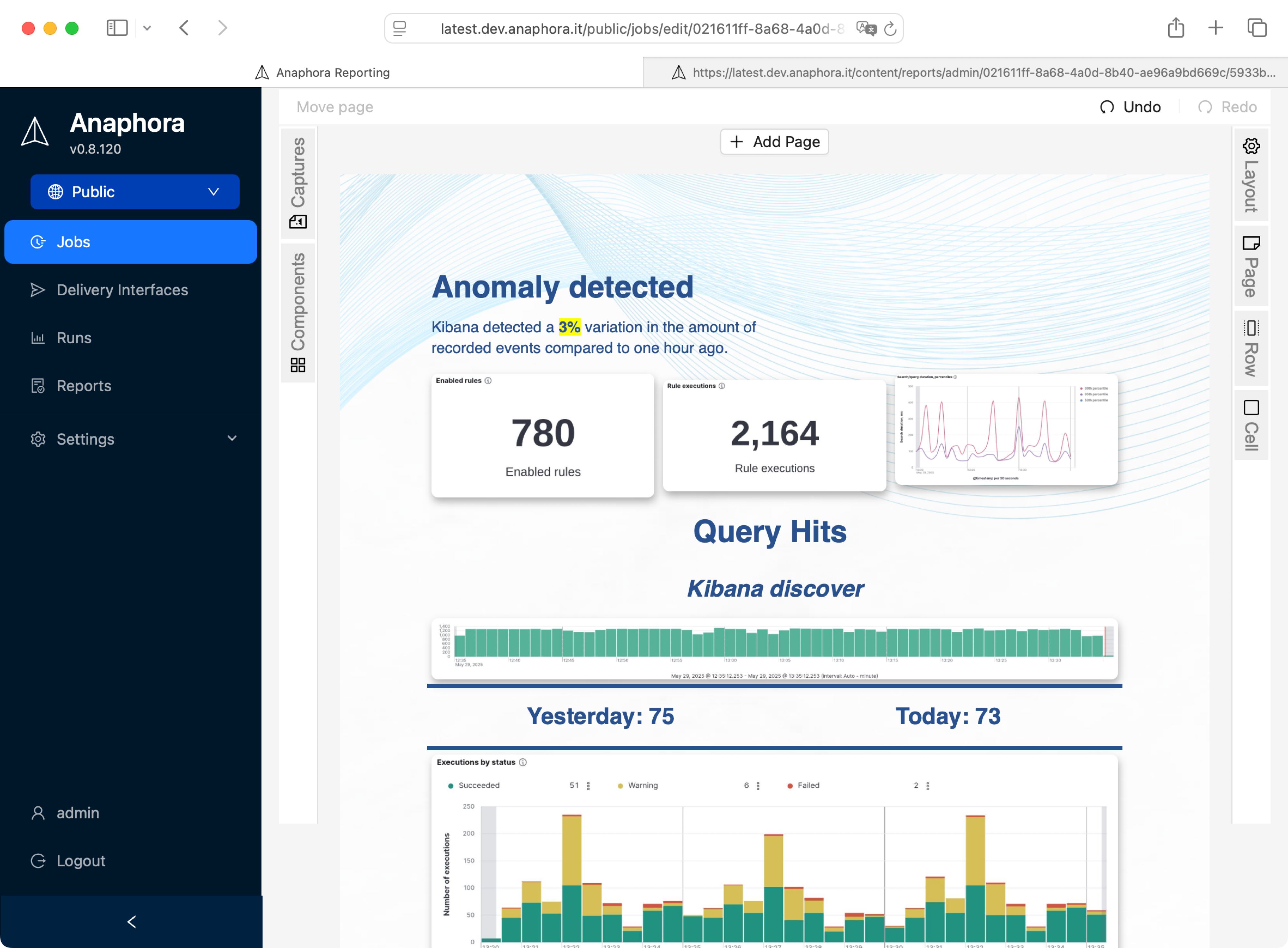
Task: Click Safari's share icon
Action: click(1176, 28)
